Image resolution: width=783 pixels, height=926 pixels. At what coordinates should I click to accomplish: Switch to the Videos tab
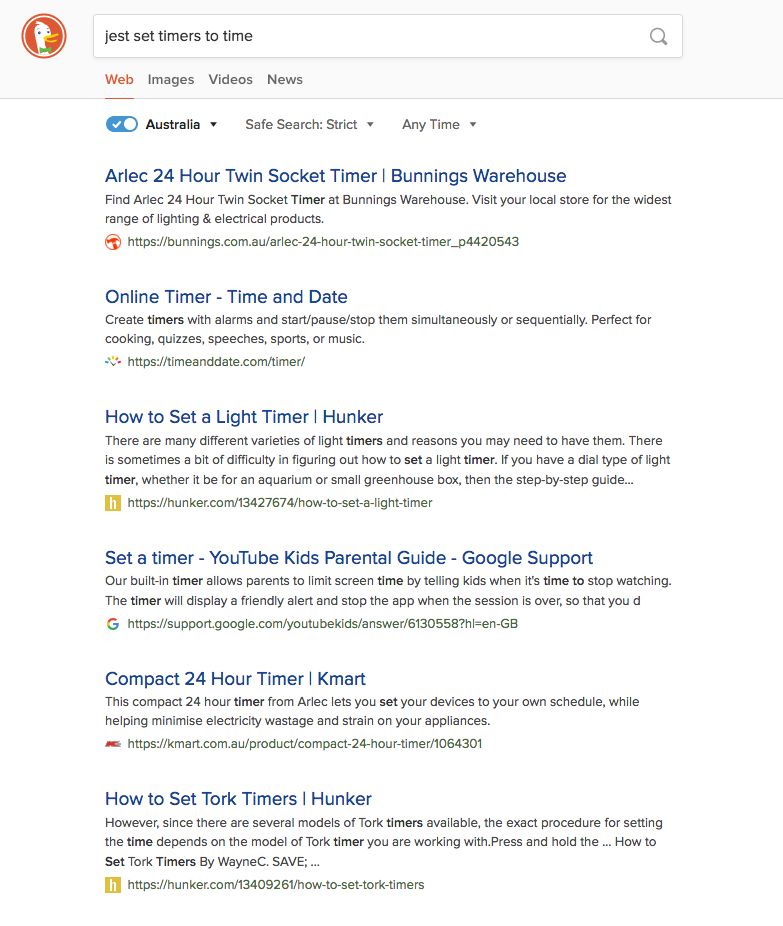click(x=230, y=79)
